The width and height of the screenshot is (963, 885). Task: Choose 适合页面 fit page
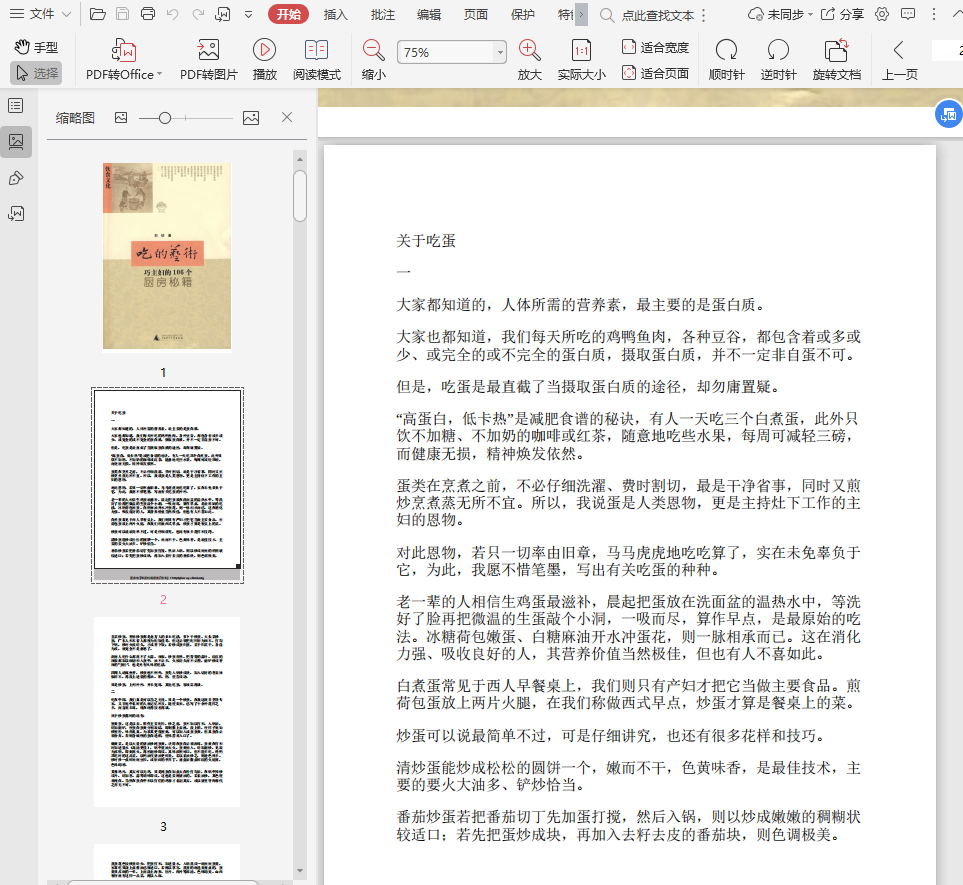(655, 73)
